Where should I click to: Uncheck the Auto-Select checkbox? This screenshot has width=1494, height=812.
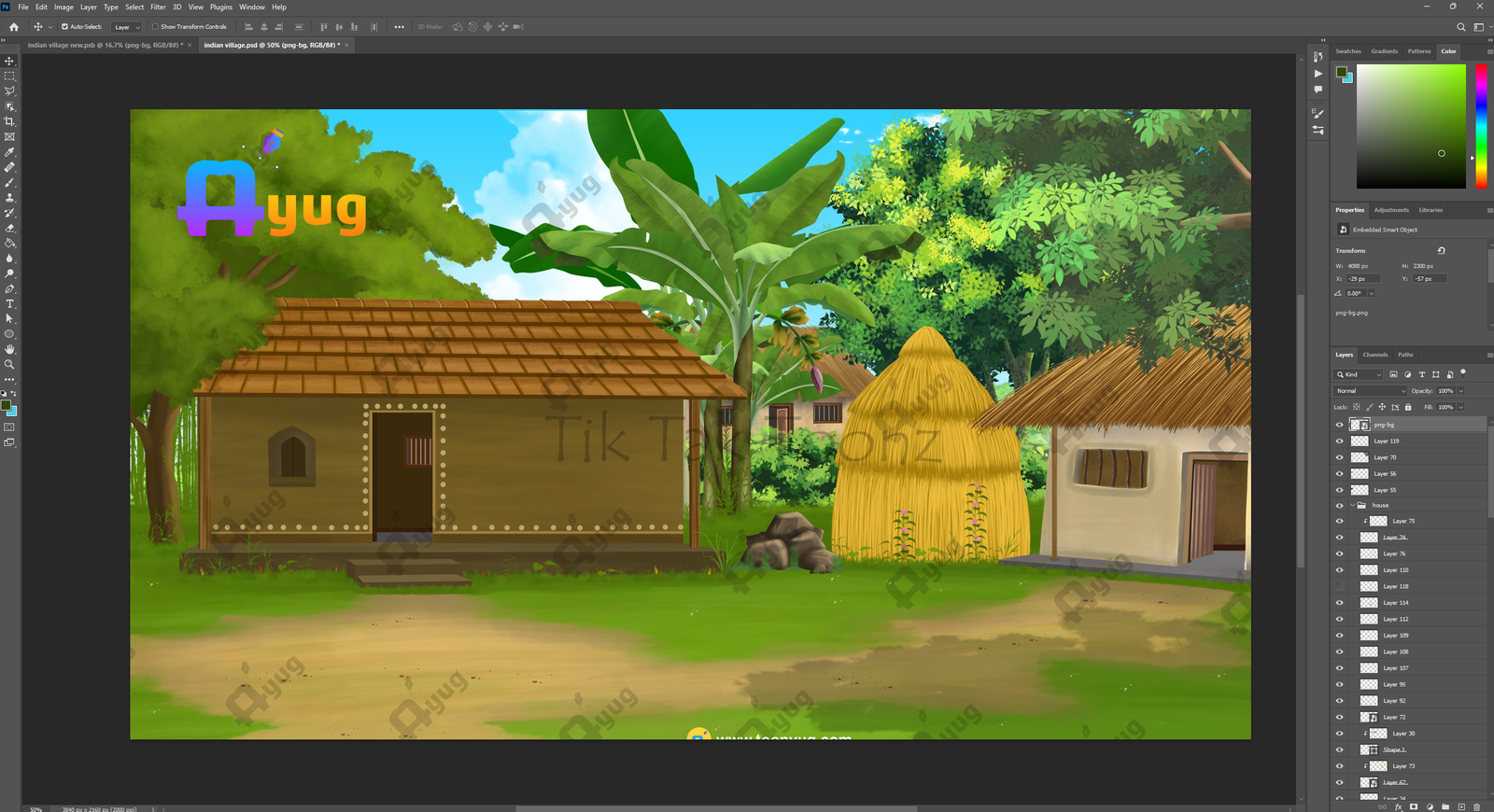(x=64, y=27)
